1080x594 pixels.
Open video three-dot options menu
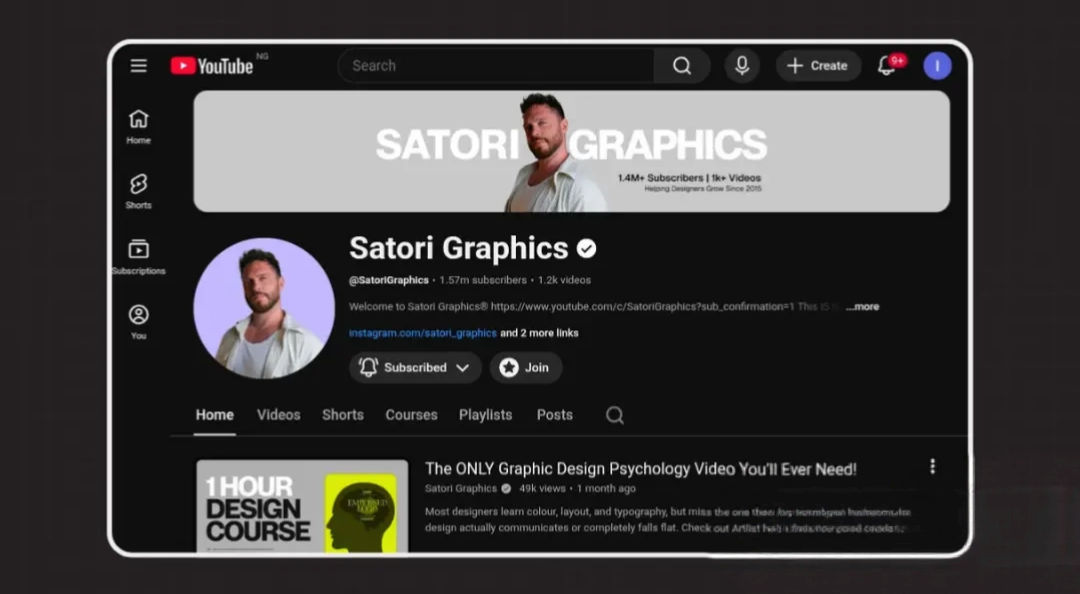(932, 467)
